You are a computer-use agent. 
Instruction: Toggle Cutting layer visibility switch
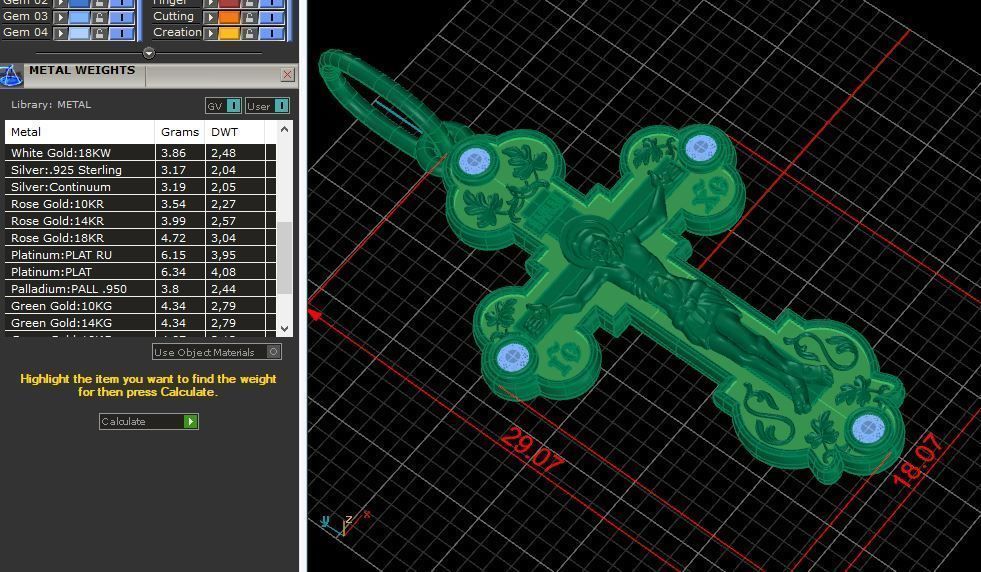click(272, 17)
